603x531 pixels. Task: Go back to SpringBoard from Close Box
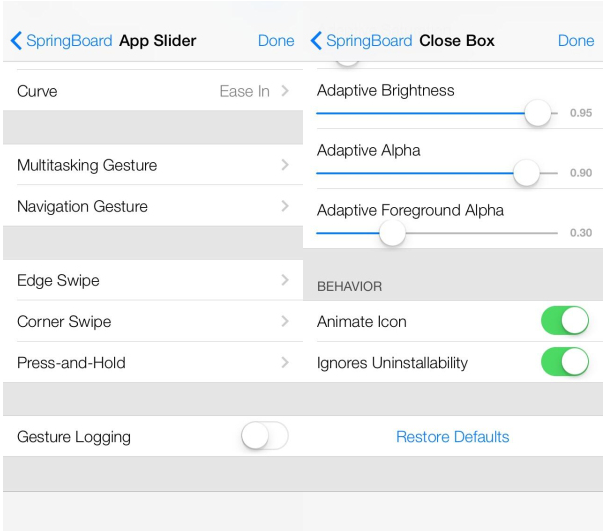coord(361,41)
